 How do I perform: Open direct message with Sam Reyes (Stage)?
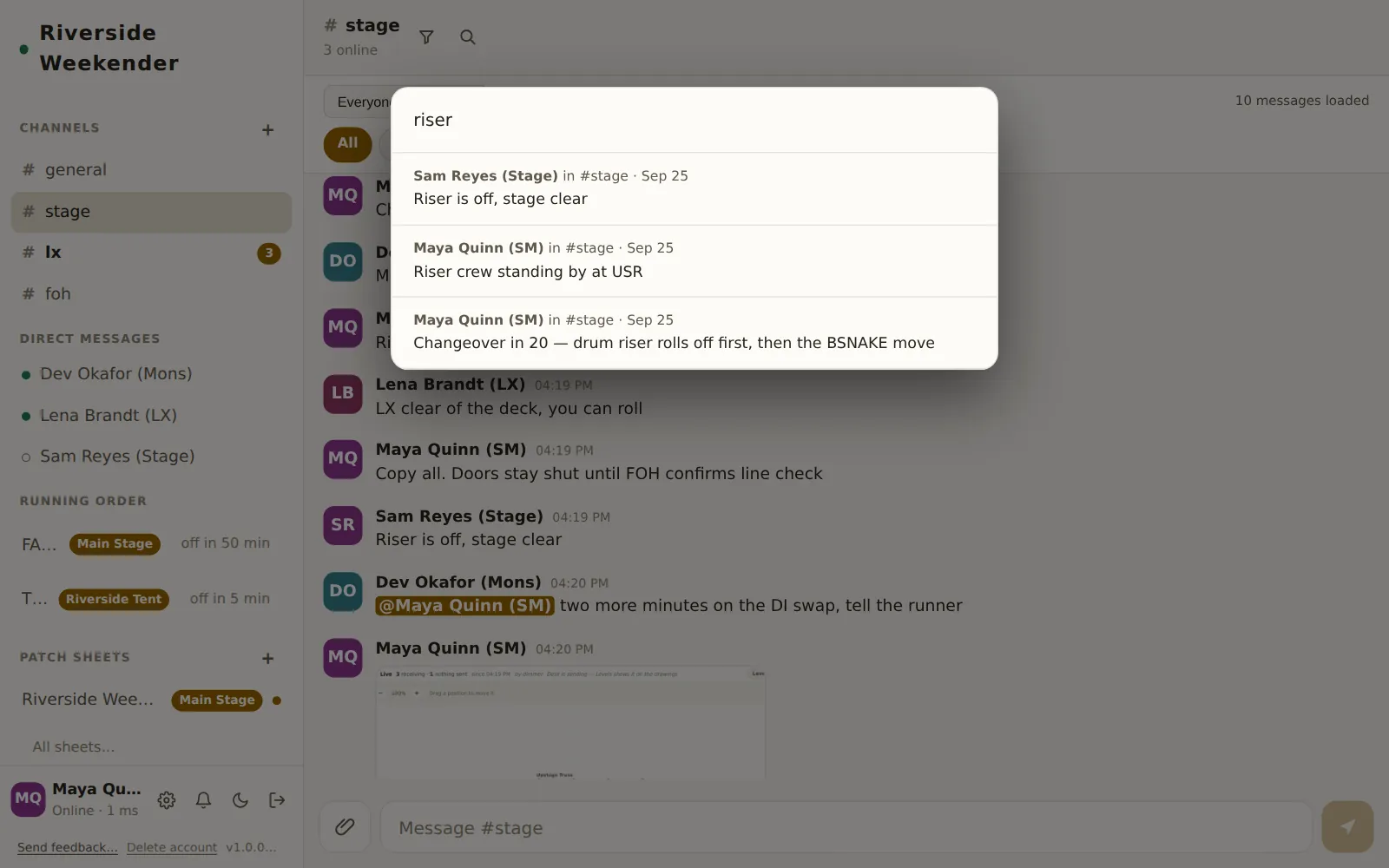tap(151, 457)
